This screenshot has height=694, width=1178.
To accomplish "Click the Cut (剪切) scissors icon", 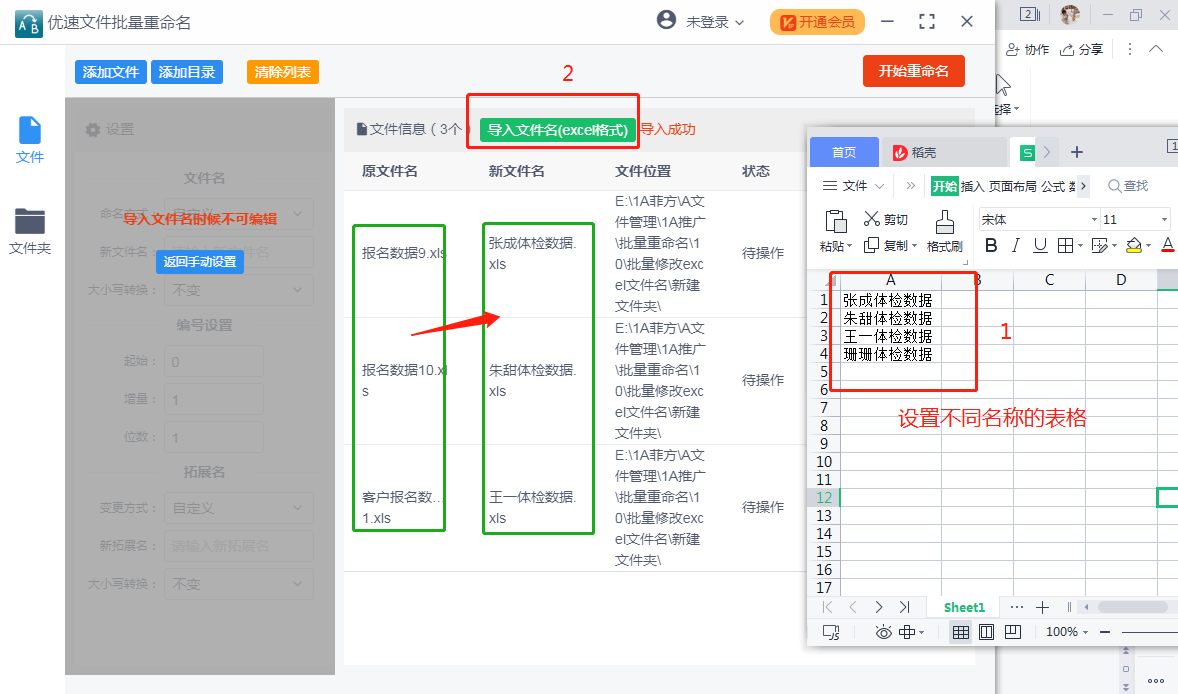I will [872, 219].
